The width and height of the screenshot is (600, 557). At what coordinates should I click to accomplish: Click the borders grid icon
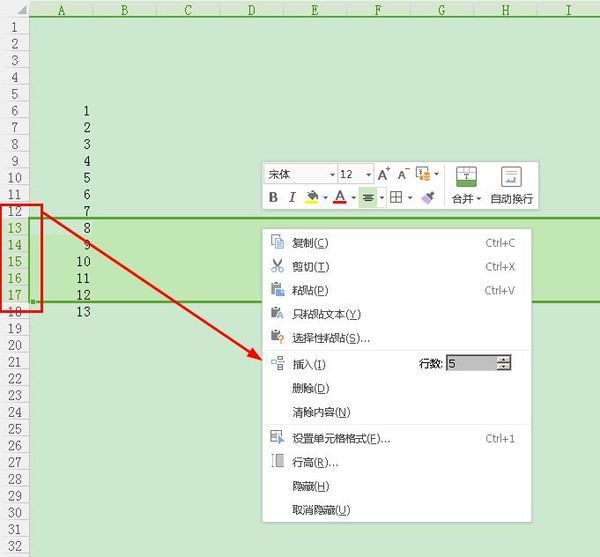[396, 197]
